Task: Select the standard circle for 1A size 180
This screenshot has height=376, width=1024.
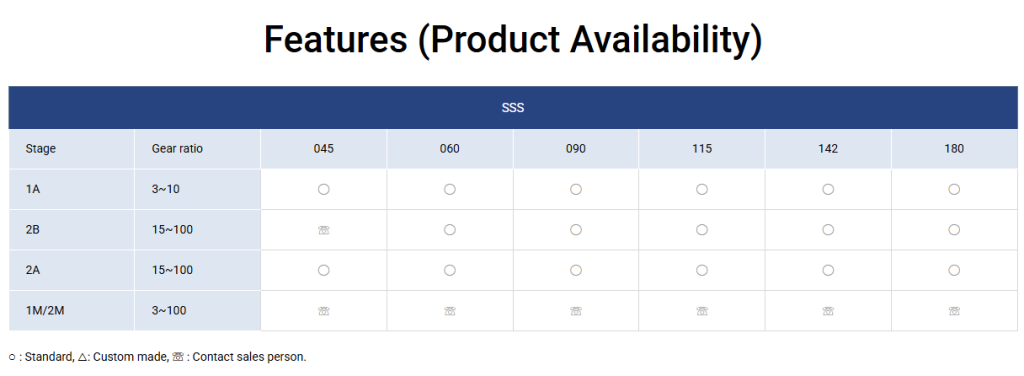Action: 954,189
